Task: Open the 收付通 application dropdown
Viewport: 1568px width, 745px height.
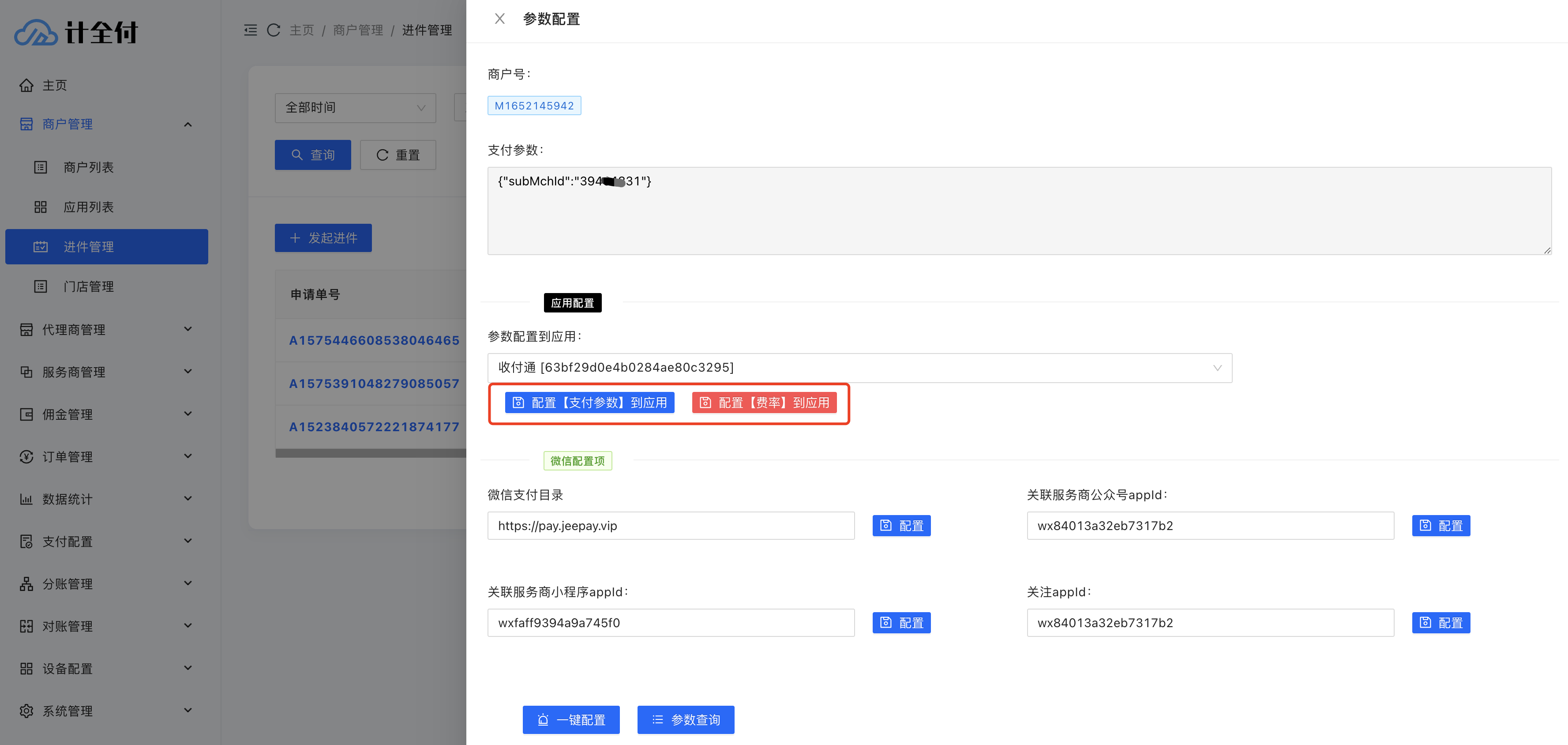Action: (x=859, y=368)
